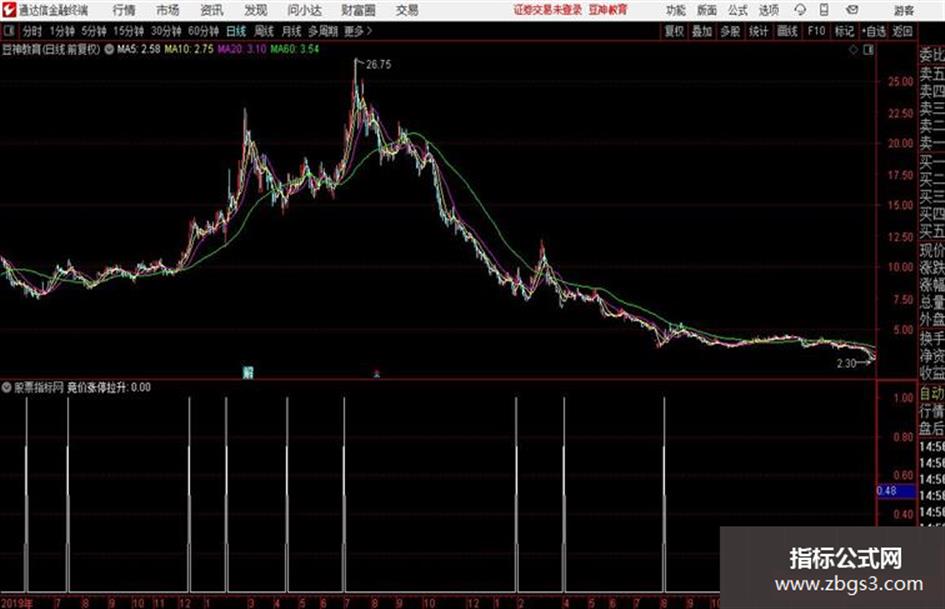Open the 行情 menu
Viewport: 945px width, 609px height.
click(124, 10)
